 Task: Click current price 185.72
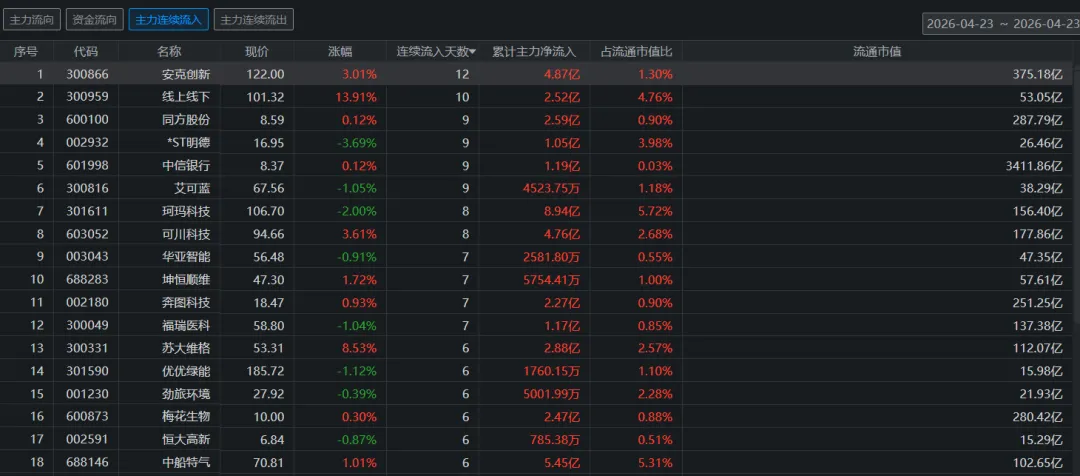pyautogui.click(x=265, y=371)
